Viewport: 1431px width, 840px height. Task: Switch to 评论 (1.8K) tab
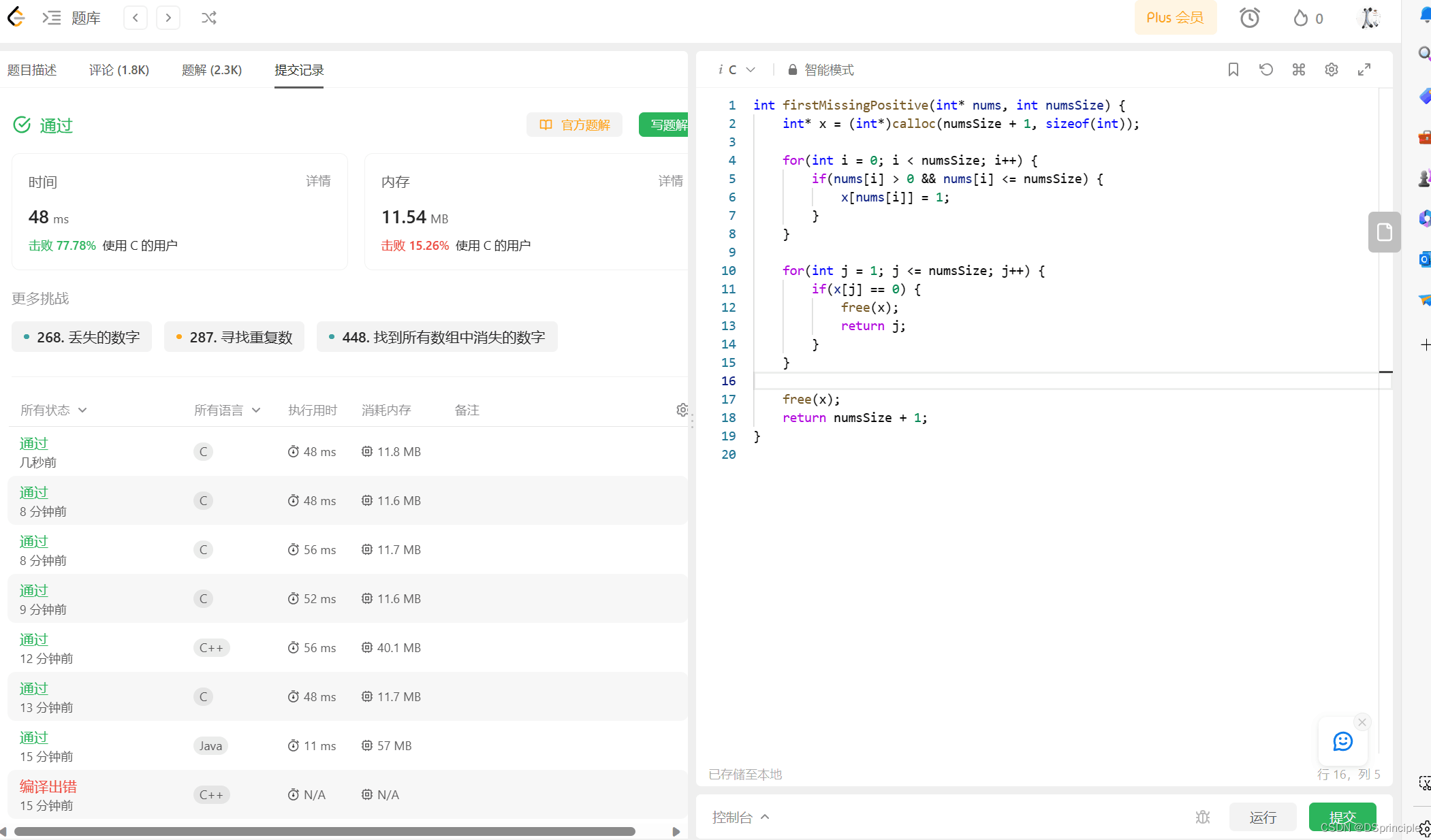tap(119, 70)
